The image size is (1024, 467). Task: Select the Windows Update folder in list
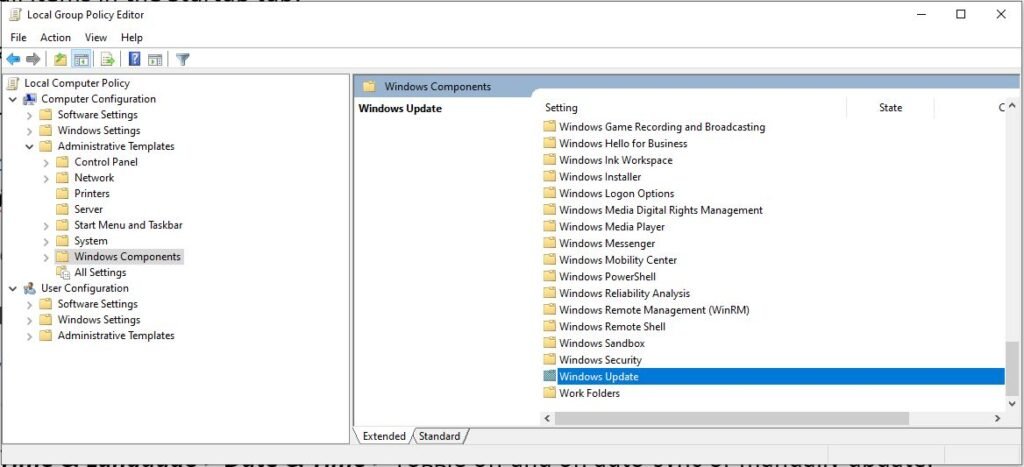coord(598,377)
